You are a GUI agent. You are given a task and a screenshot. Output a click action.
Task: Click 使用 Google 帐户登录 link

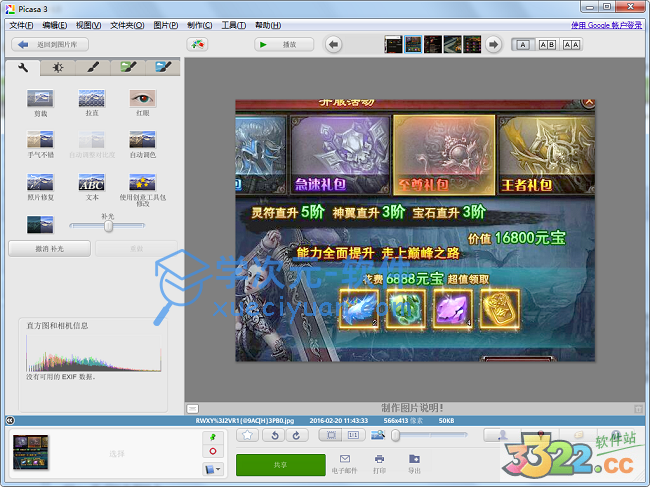click(x=606, y=25)
